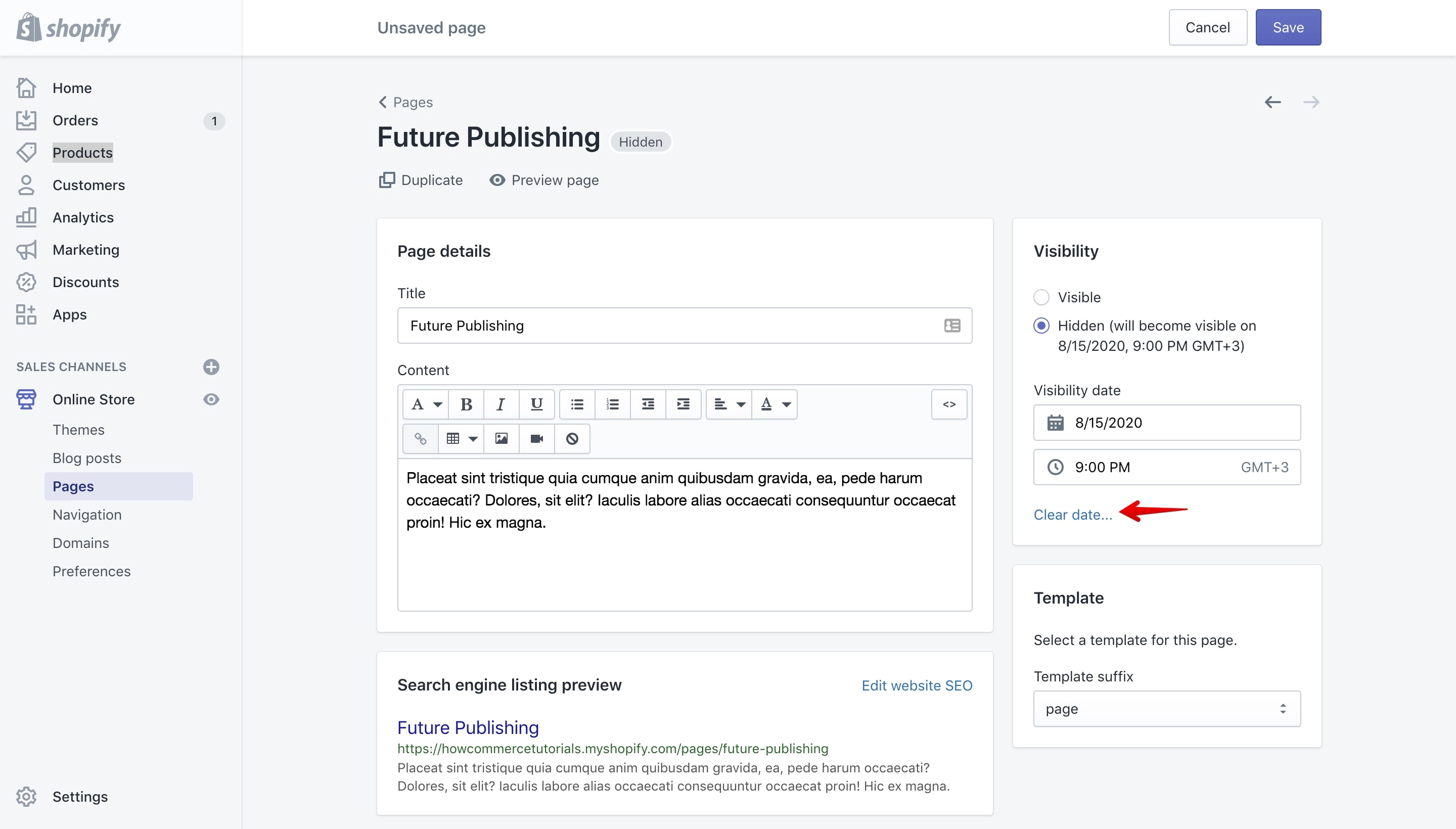Toggle bold formatting in editor
The height and width of the screenshot is (829, 1456).
pos(466,404)
